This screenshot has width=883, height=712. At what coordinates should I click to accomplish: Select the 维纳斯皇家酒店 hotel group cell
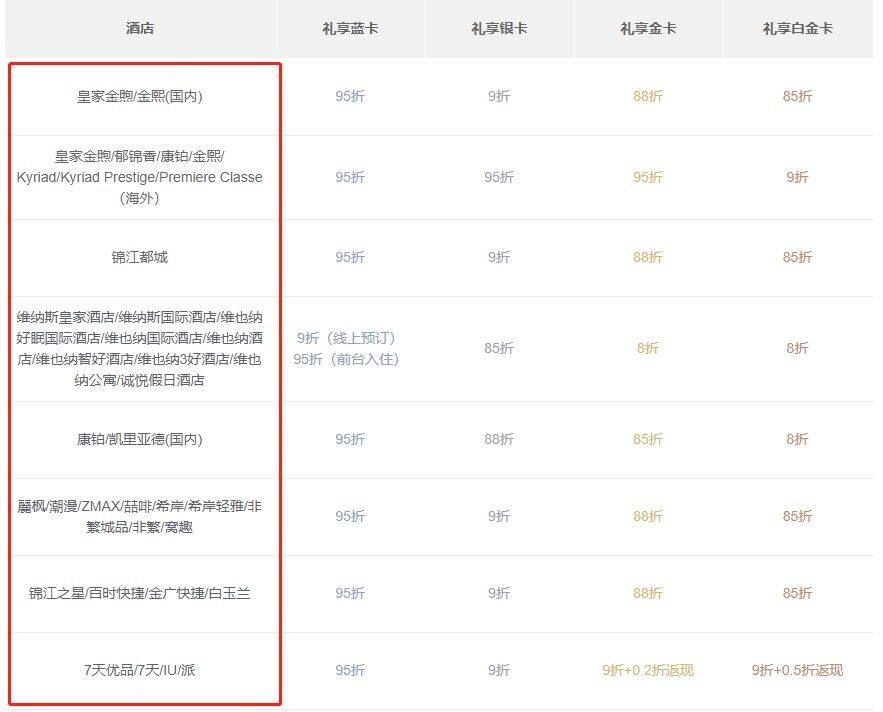140,349
